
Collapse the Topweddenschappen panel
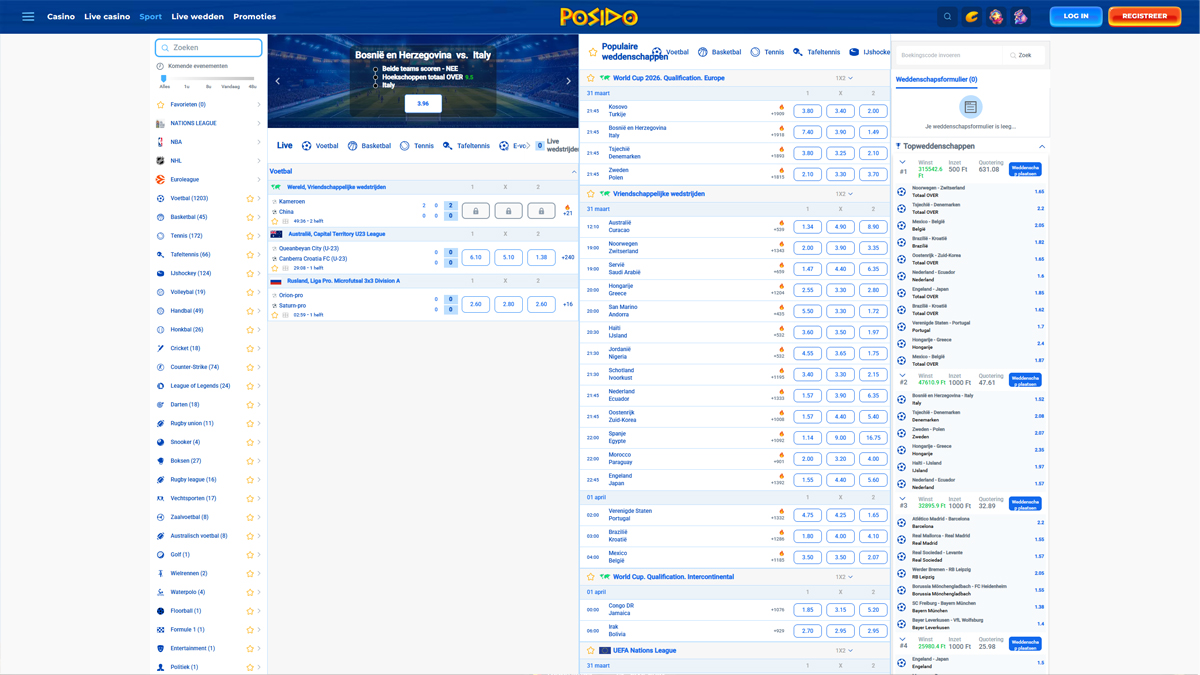pyautogui.click(x=1041, y=146)
